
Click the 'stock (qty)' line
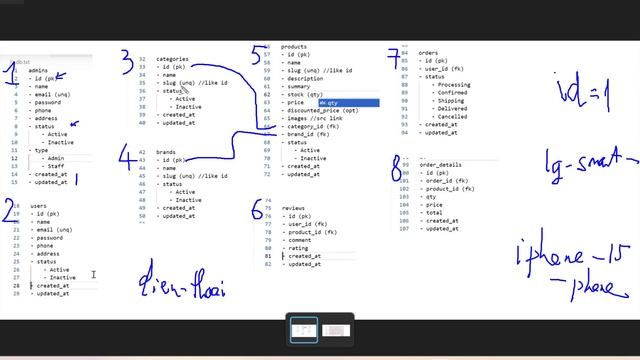305,94
